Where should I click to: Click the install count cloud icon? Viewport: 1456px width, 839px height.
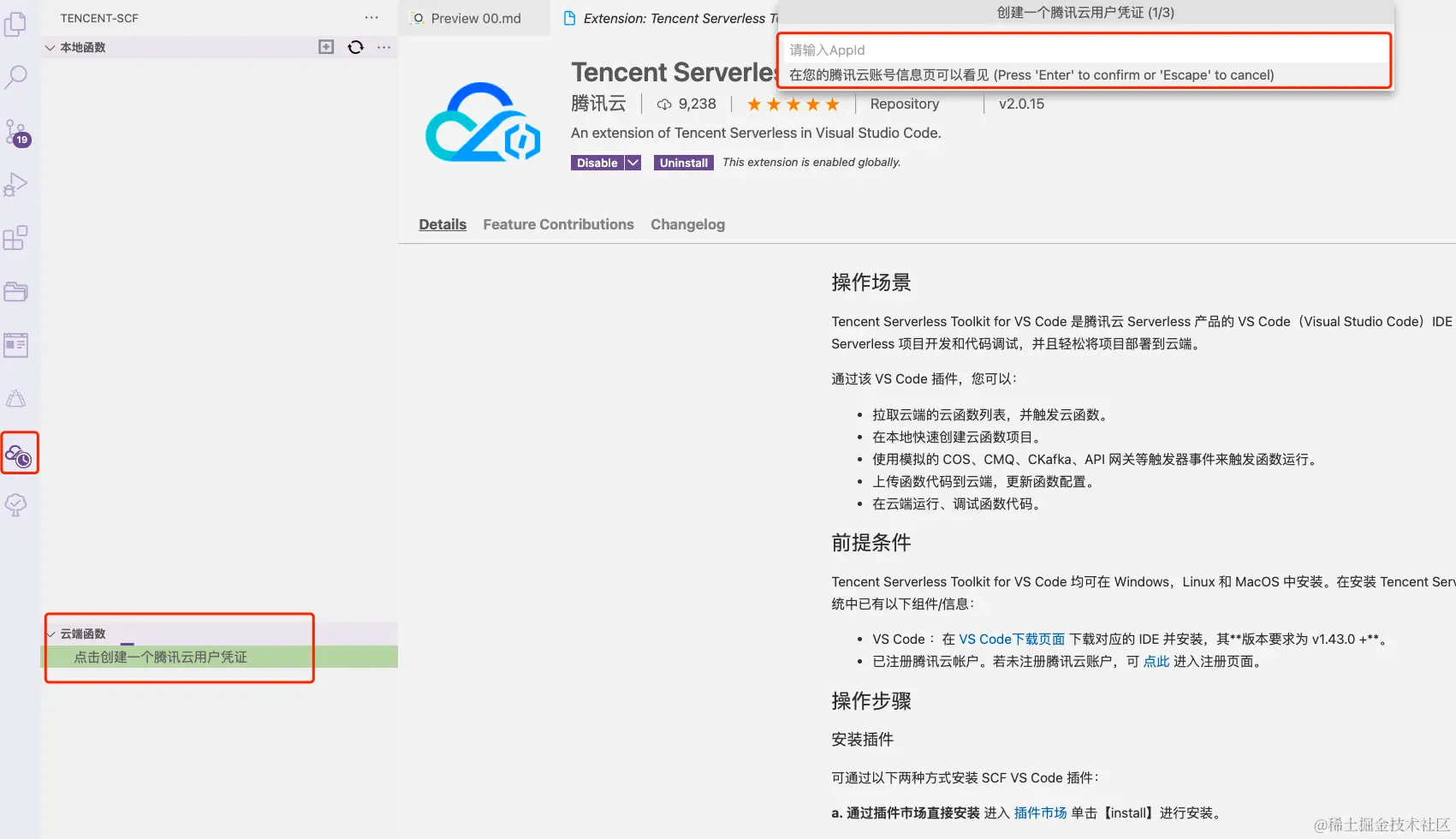tap(664, 104)
